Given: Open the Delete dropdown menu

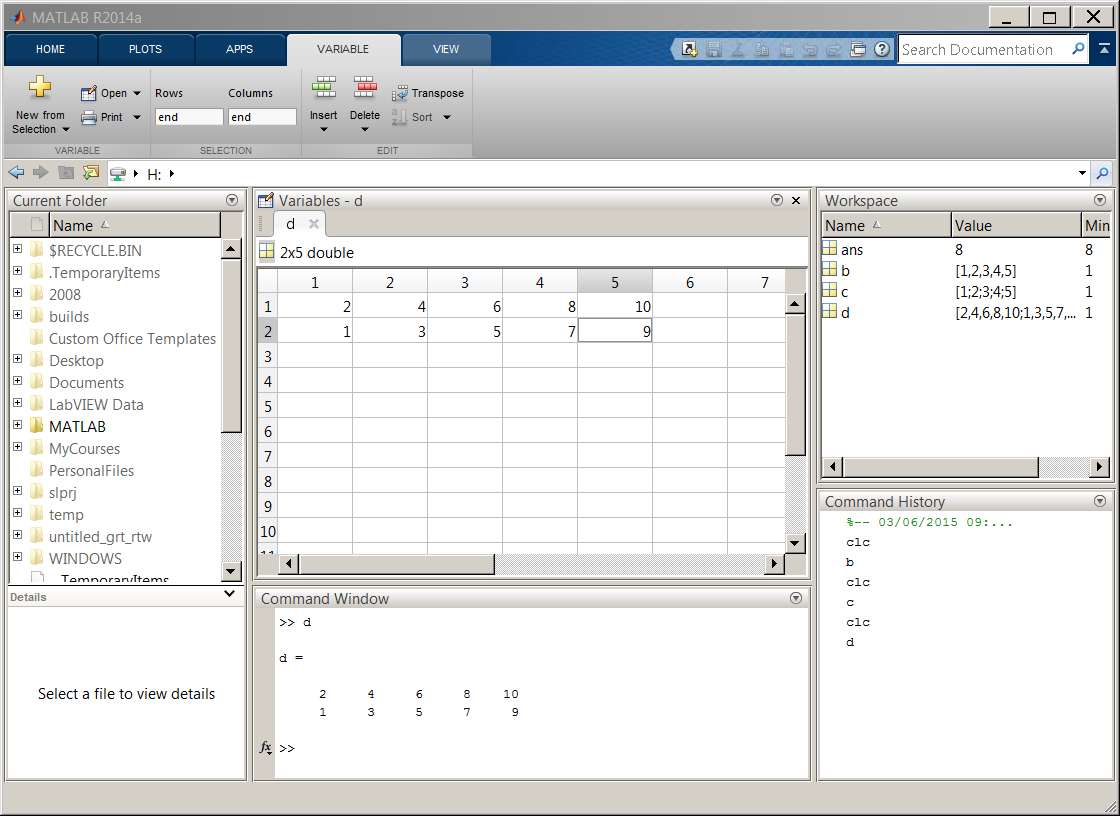Looking at the screenshot, I should (x=364, y=129).
